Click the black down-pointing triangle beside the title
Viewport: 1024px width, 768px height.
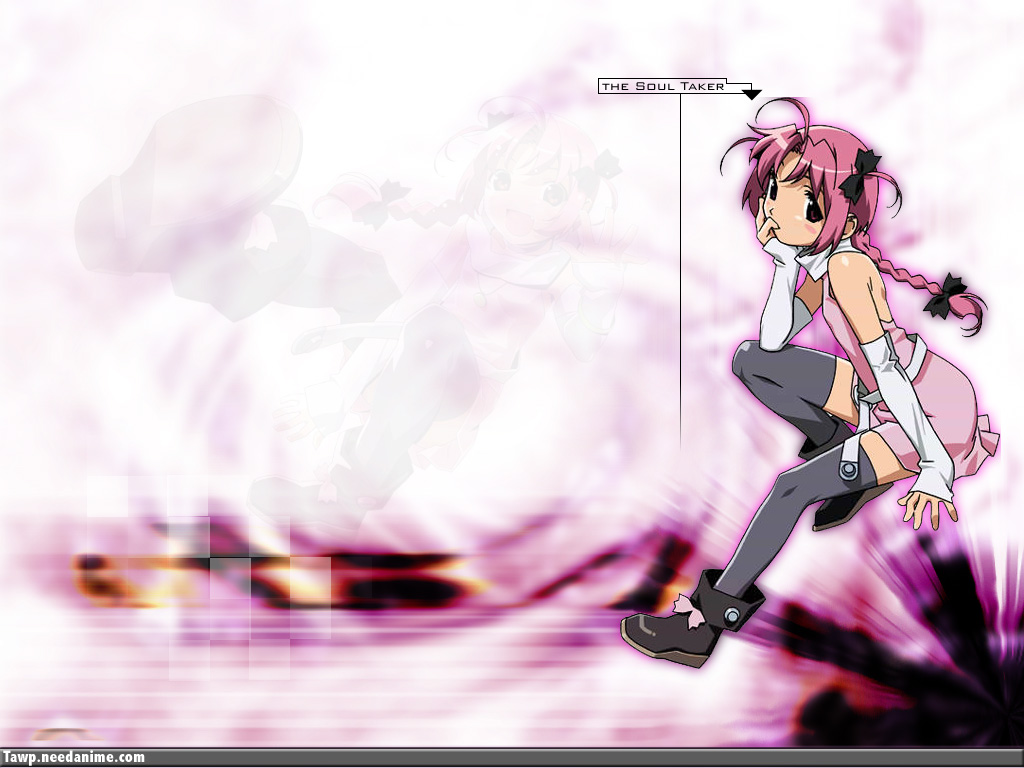click(x=751, y=95)
